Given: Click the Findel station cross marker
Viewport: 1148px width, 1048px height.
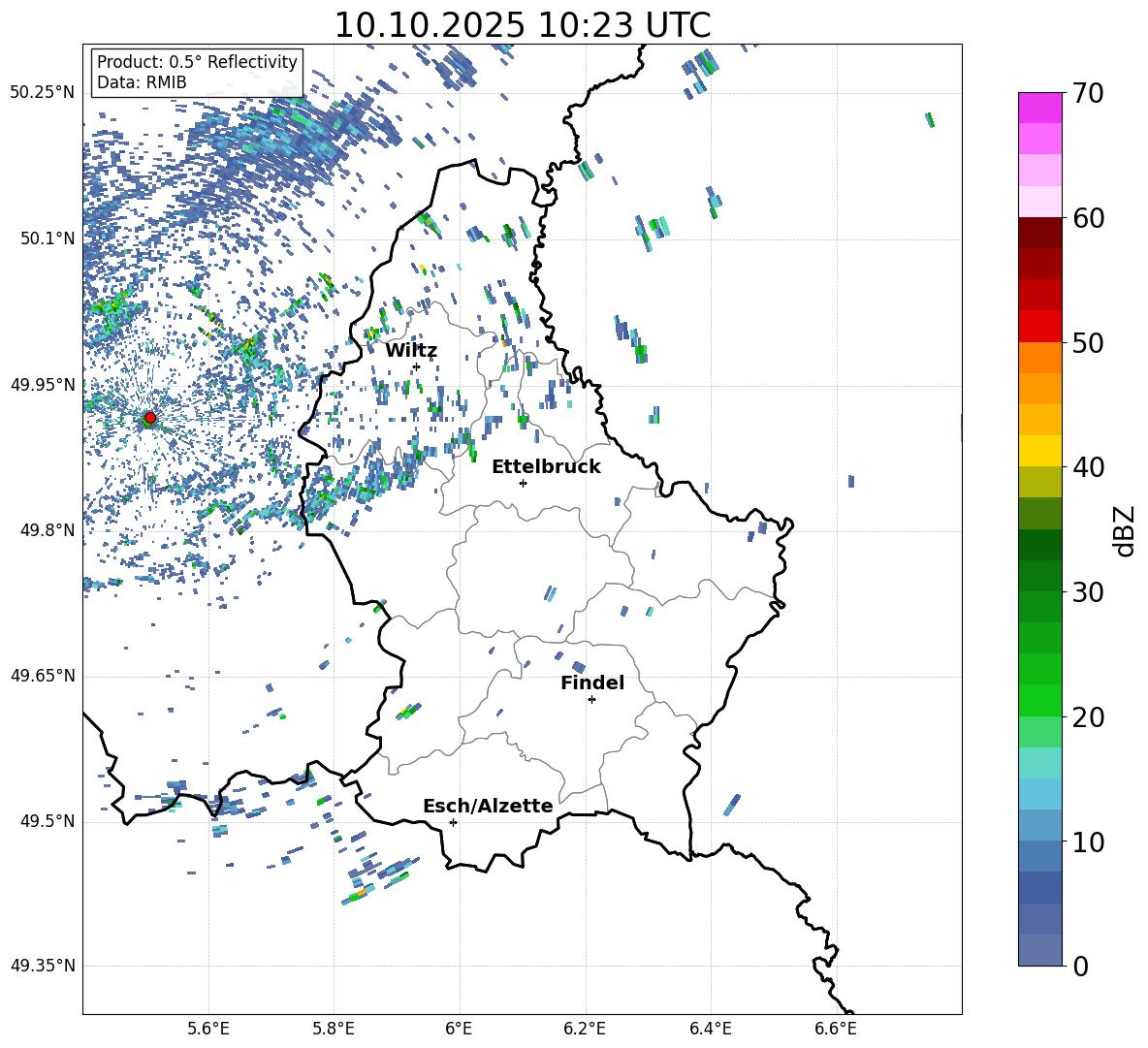Looking at the screenshot, I should pyautogui.click(x=591, y=700).
